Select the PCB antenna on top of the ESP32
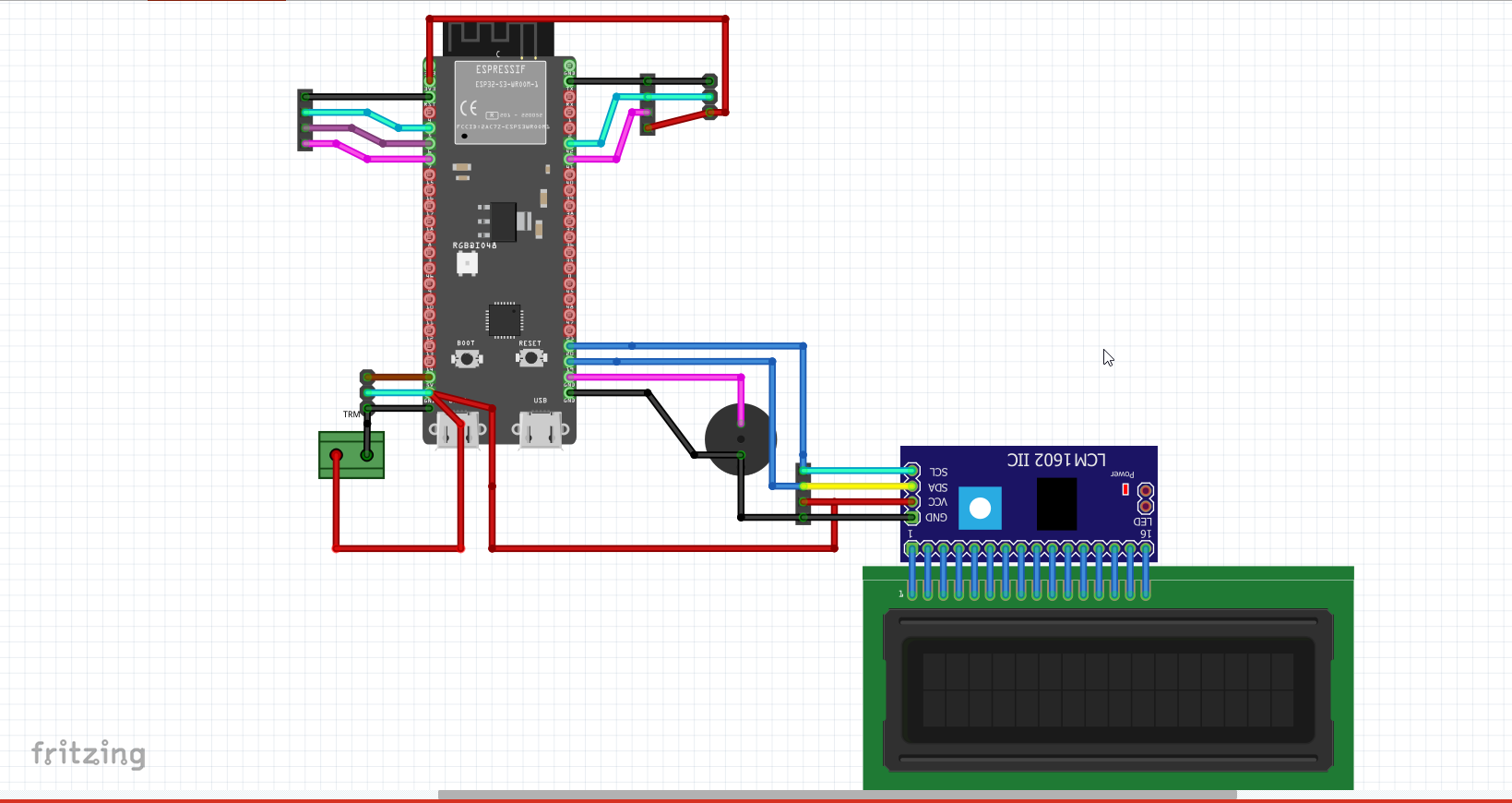The height and width of the screenshot is (803, 1512). [x=499, y=39]
